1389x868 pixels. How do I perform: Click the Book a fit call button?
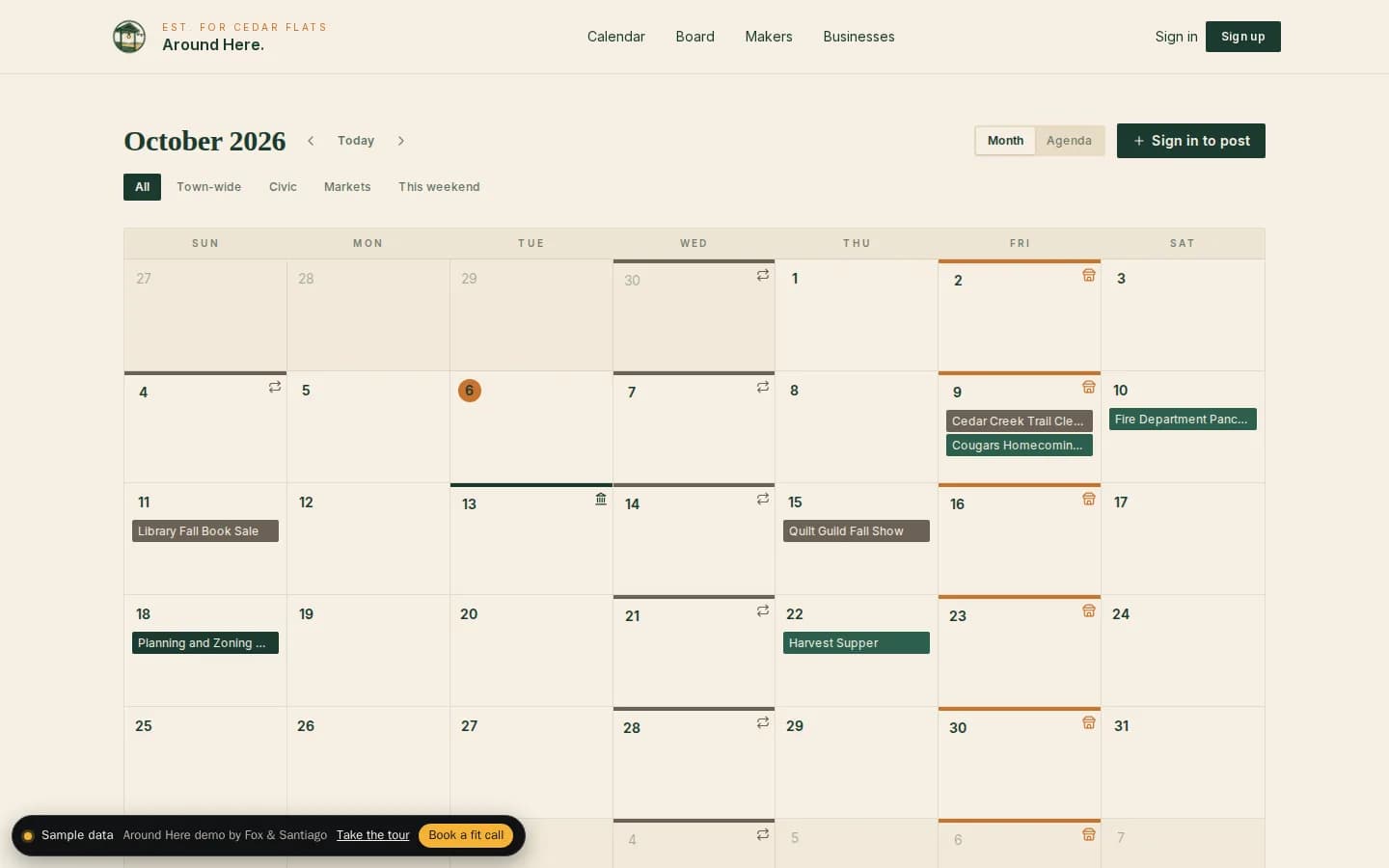[466, 835]
